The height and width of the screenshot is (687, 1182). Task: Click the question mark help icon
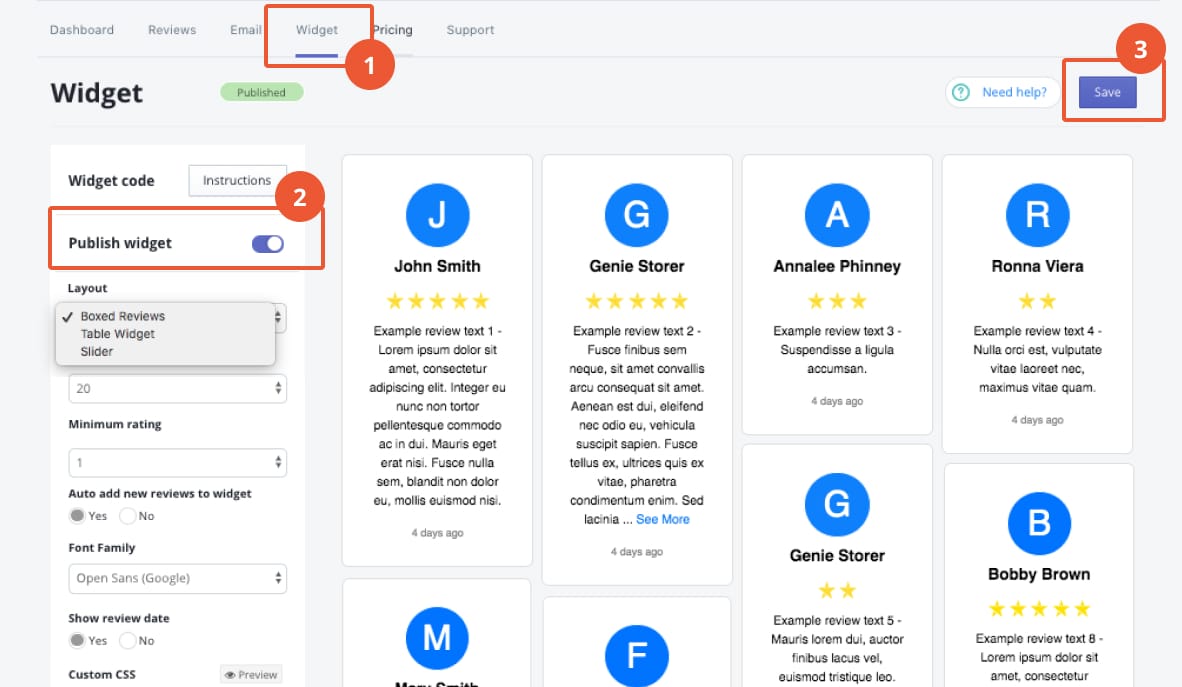[x=960, y=92]
